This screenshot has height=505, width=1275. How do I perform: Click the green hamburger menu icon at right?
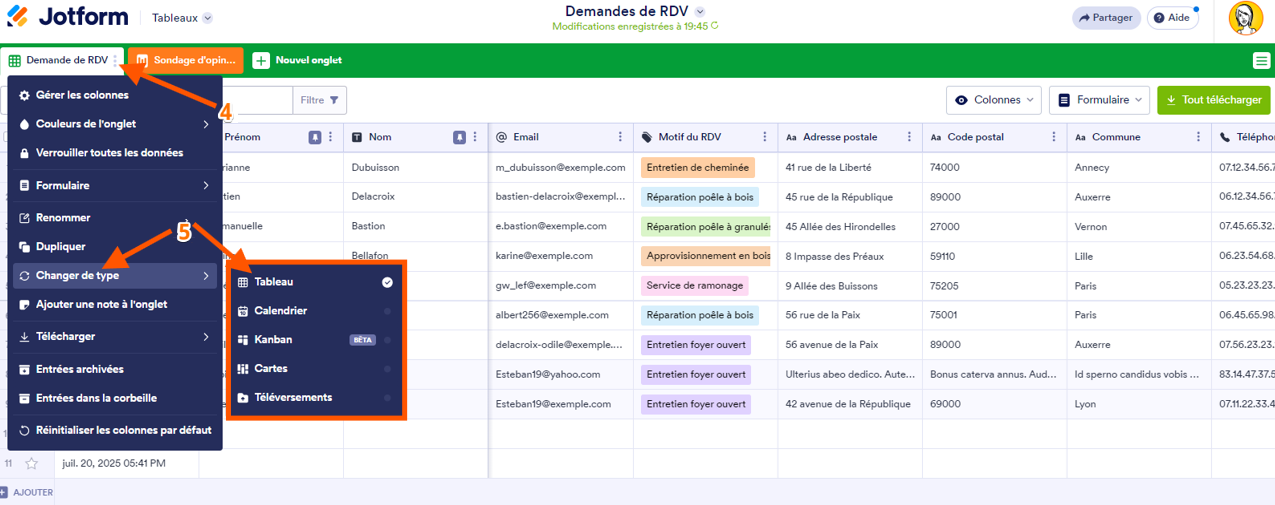click(1261, 61)
